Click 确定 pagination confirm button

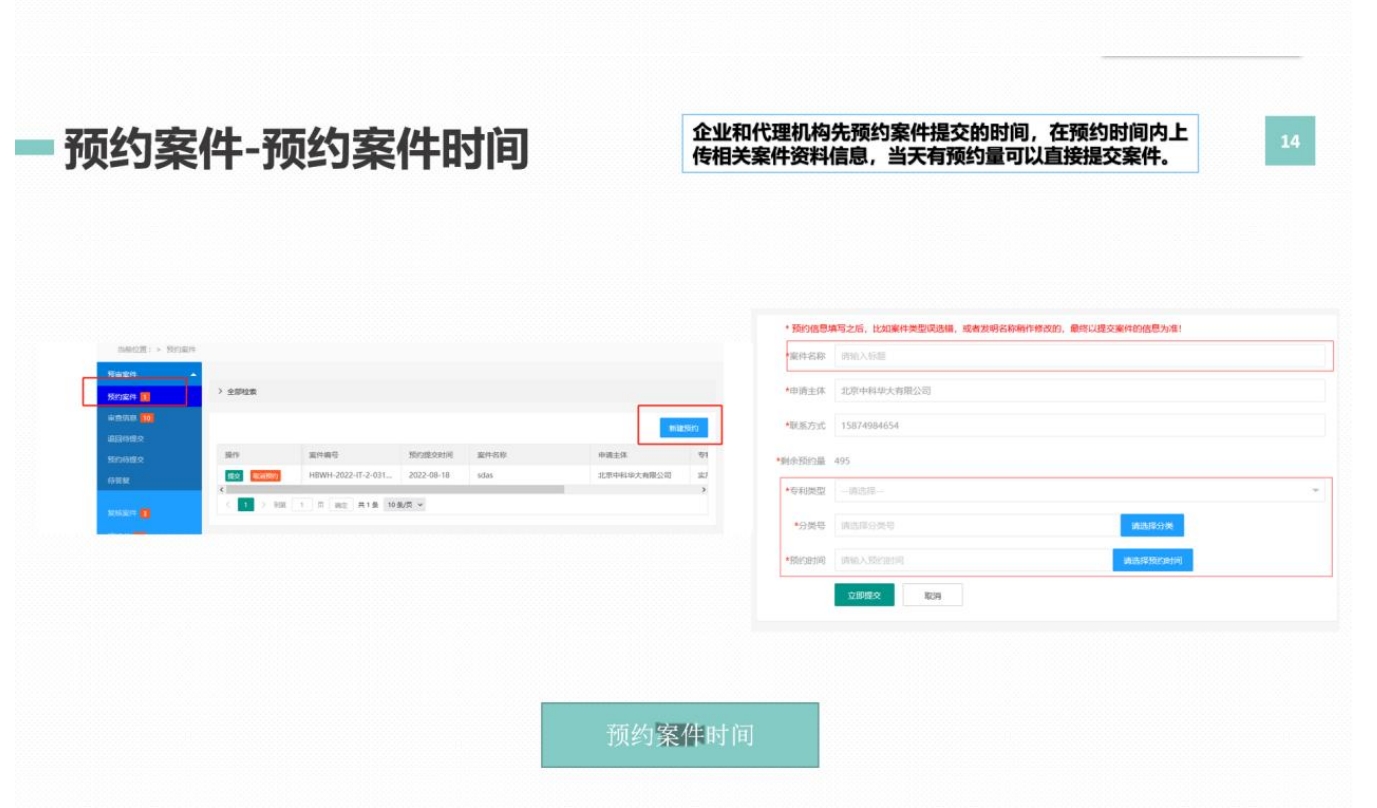(x=341, y=505)
